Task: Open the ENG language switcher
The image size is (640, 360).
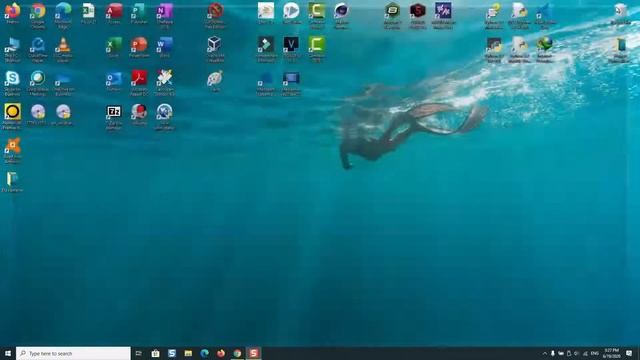Action: click(x=595, y=353)
